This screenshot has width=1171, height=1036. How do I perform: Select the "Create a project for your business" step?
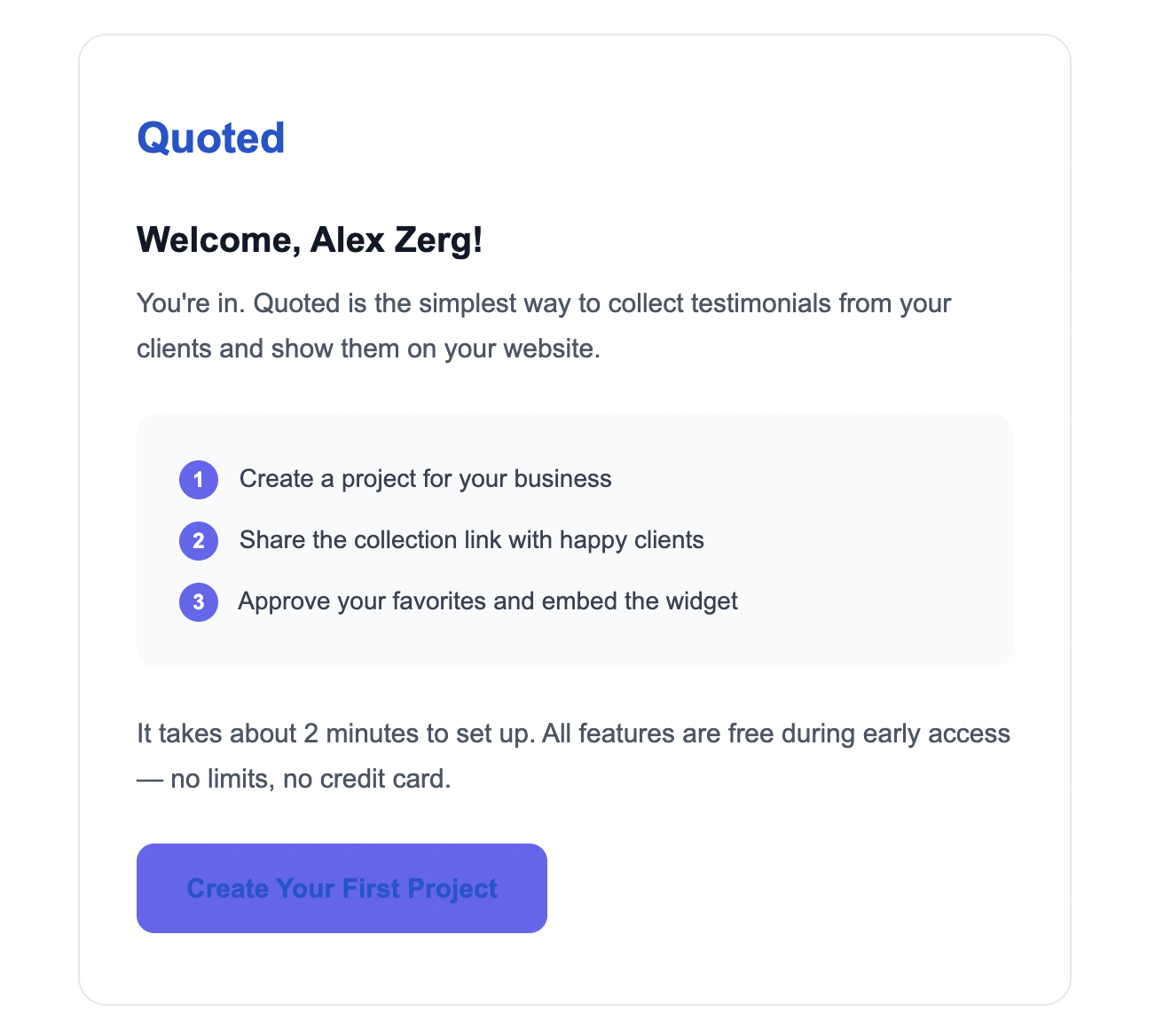[x=425, y=479]
